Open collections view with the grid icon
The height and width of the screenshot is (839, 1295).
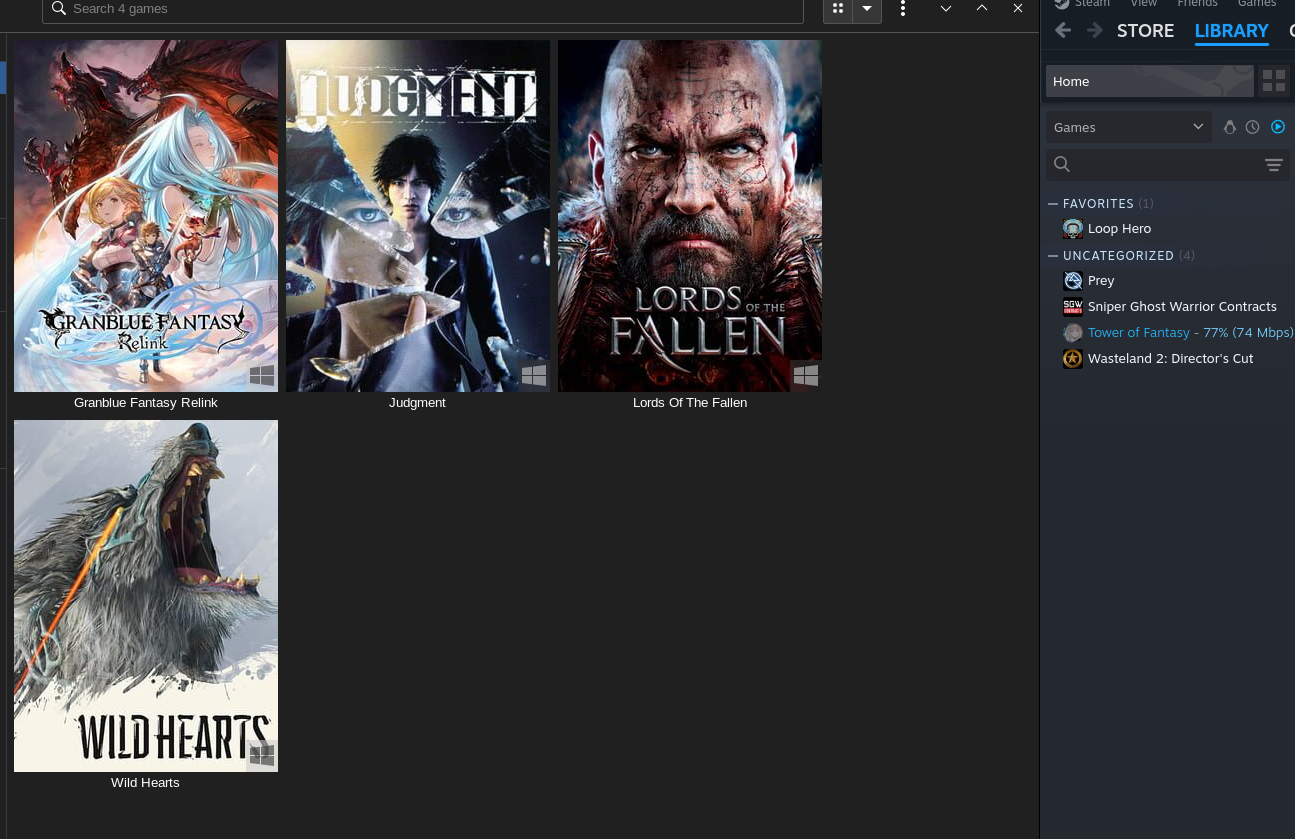1274,81
